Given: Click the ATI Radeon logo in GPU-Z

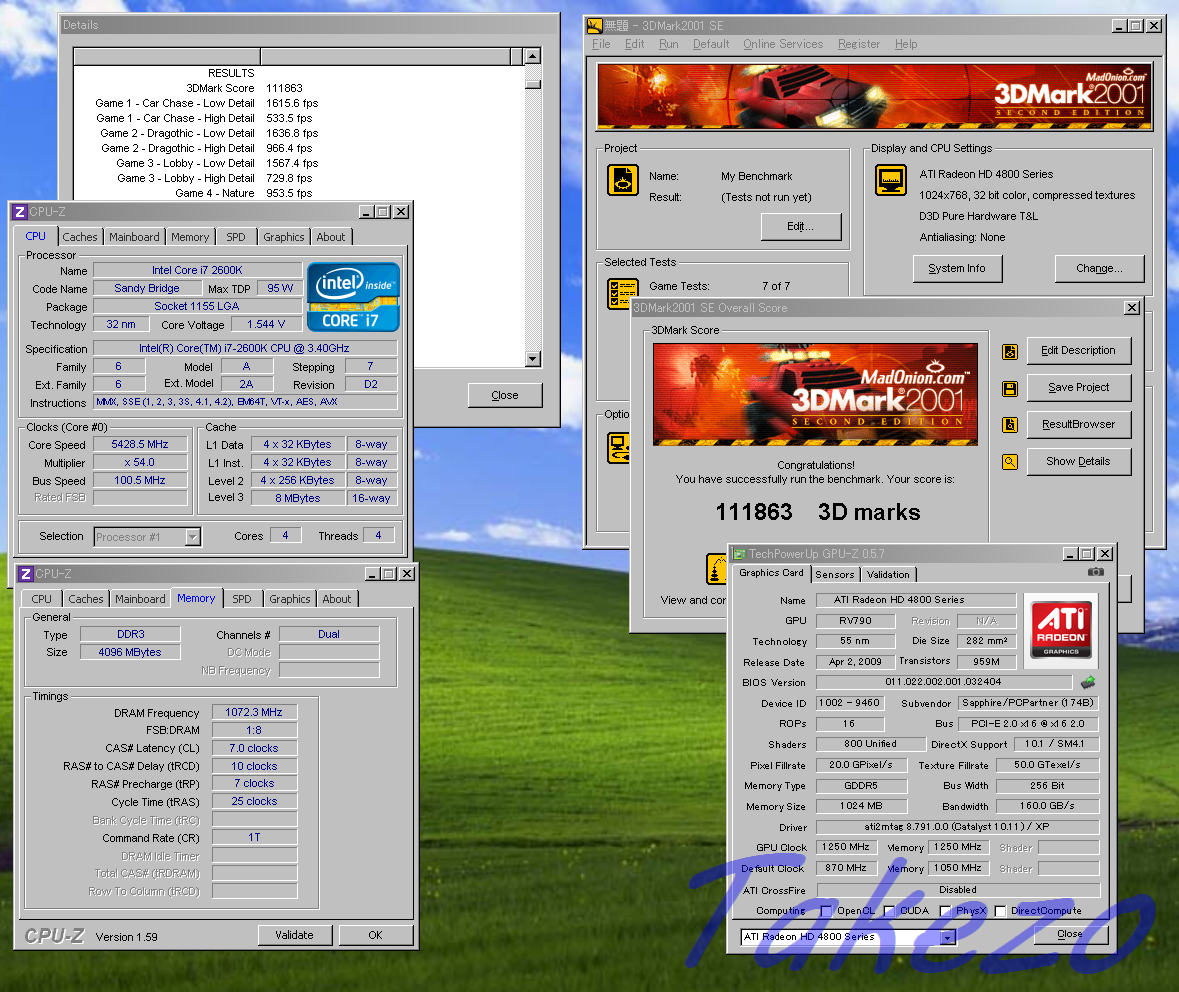Looking at the screenshot, I should (1061, 629).
